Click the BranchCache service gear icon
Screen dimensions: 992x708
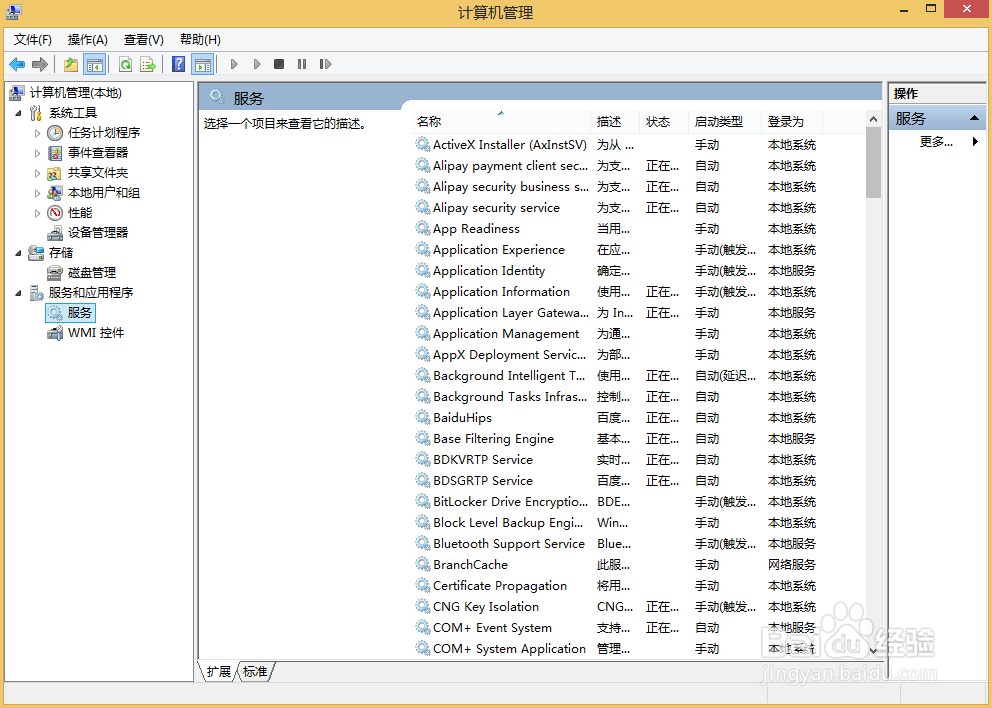pos(423,564)
